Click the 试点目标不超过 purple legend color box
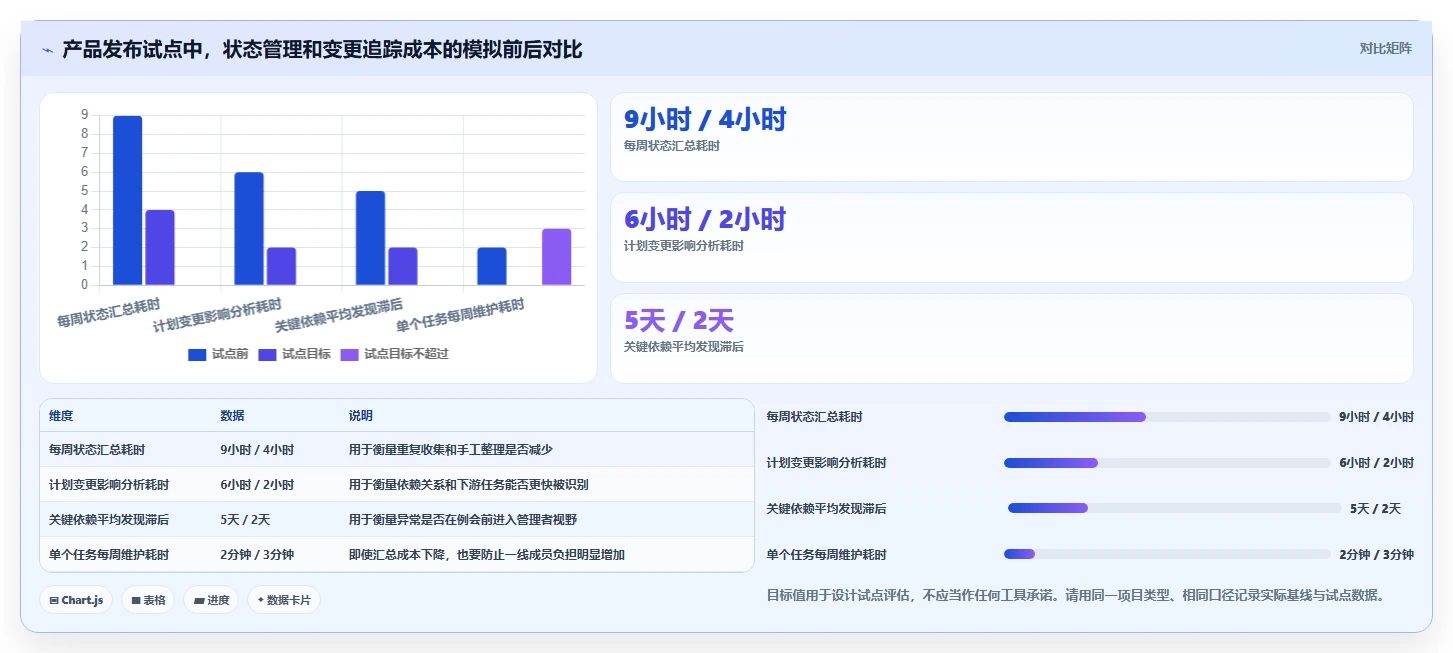The width and height of the screenshot is (1453, 653). click(349, 354)
